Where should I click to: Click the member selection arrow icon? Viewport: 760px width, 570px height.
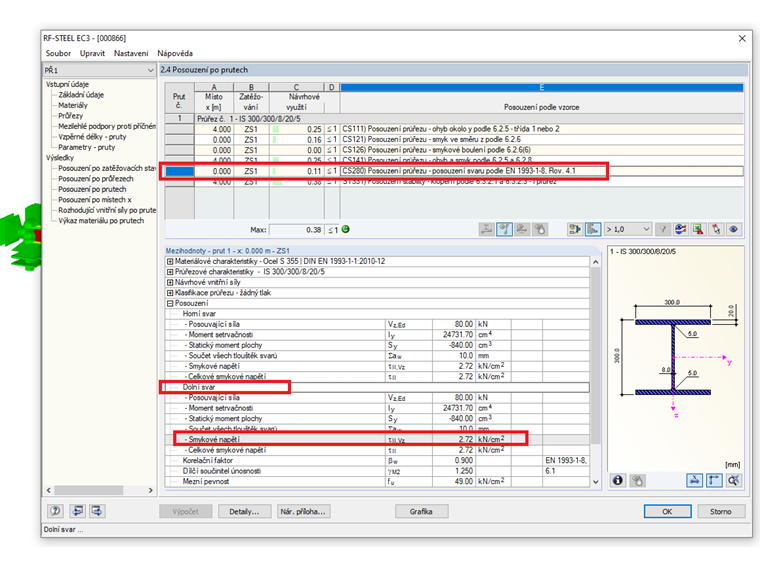575,229
